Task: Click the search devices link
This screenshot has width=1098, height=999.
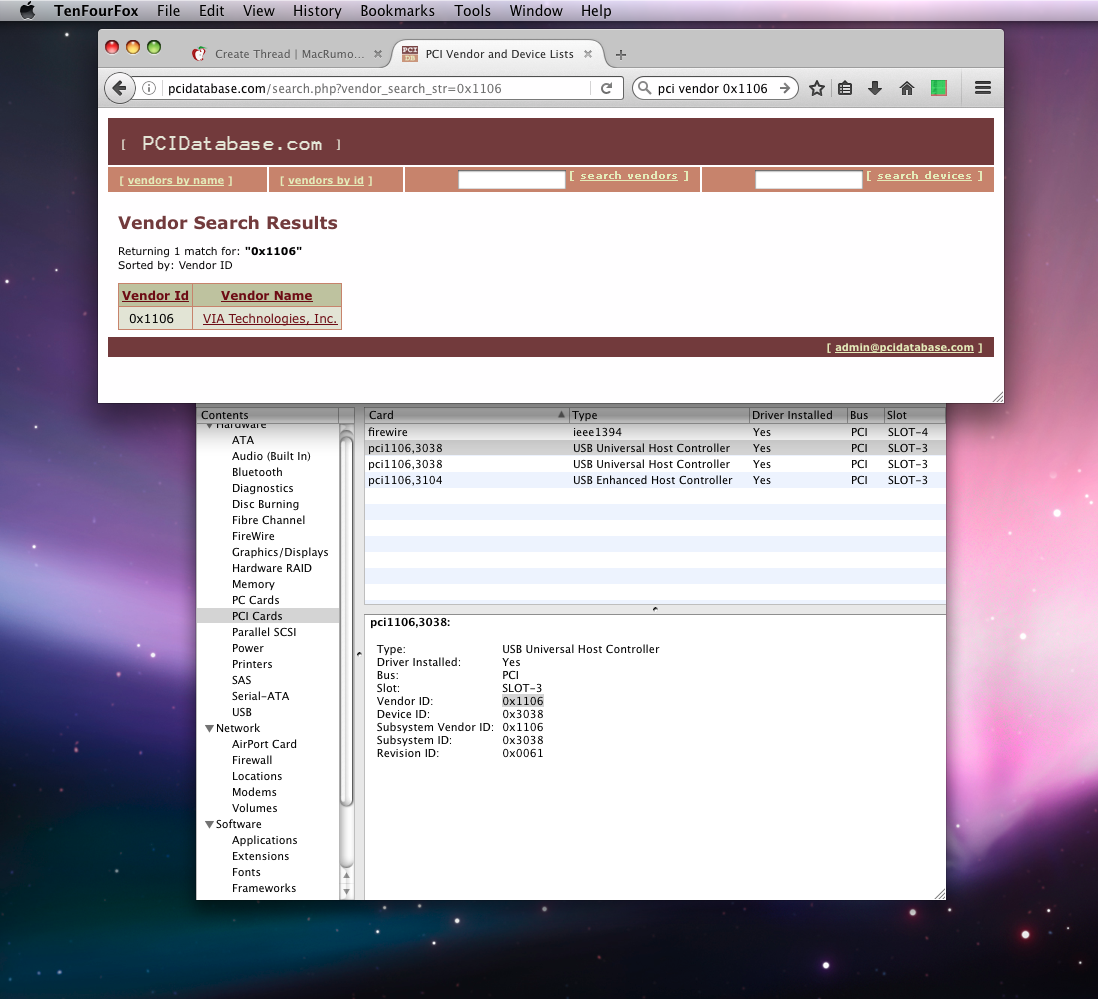Action: click(924, 176)
